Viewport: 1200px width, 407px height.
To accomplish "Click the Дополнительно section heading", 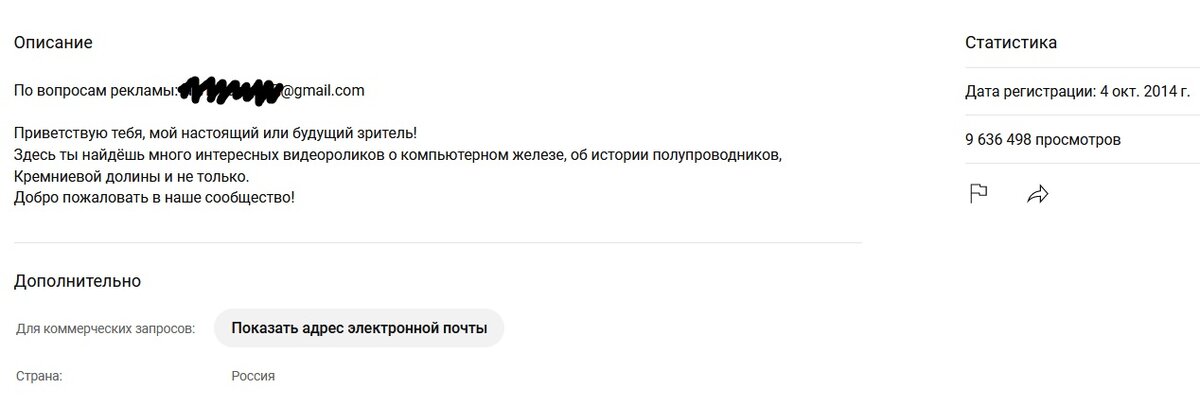I will 77,281.
